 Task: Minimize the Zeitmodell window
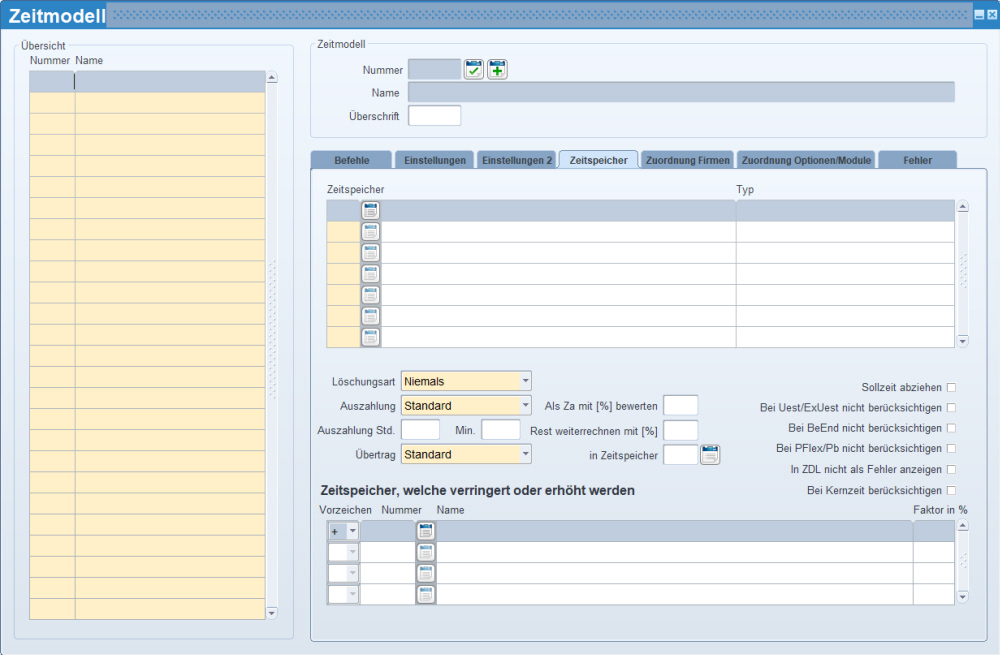pyautogui.click(x=979, y=15)
